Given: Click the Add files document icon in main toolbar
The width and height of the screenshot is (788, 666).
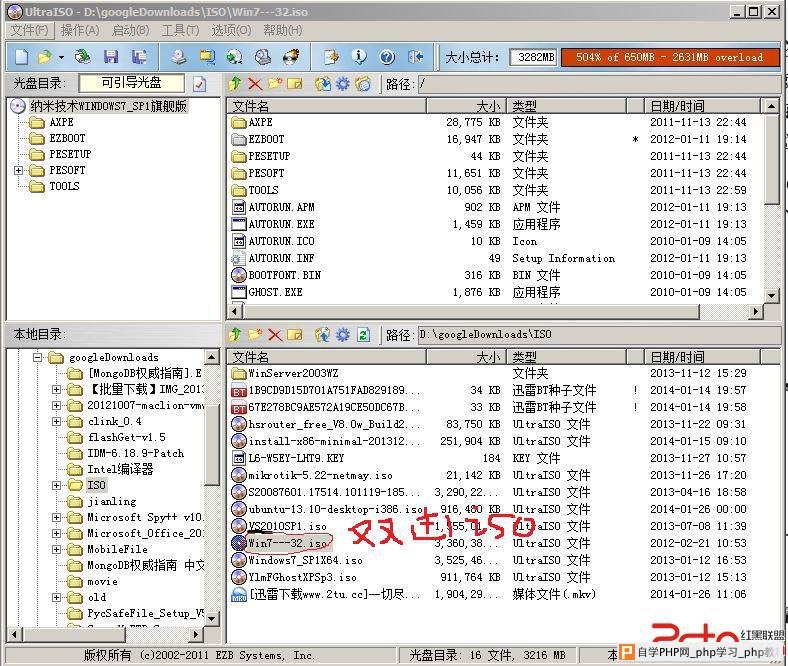Looking at the screenshot, I should pyautogui.click(x=331, y=57).
